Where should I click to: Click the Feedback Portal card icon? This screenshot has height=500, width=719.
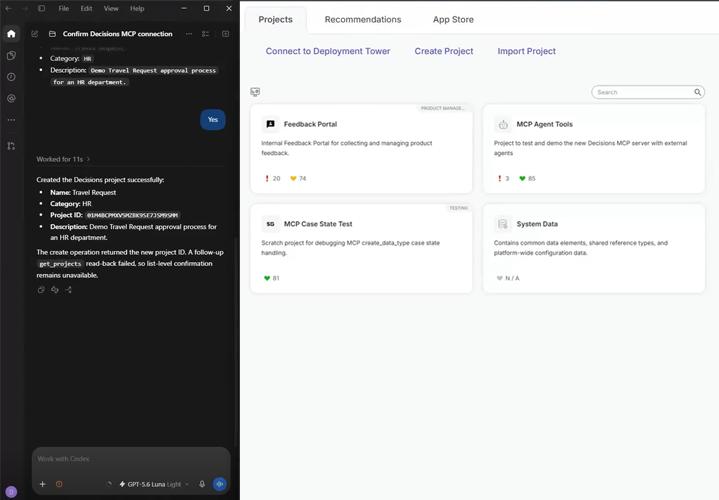(271, 124)
